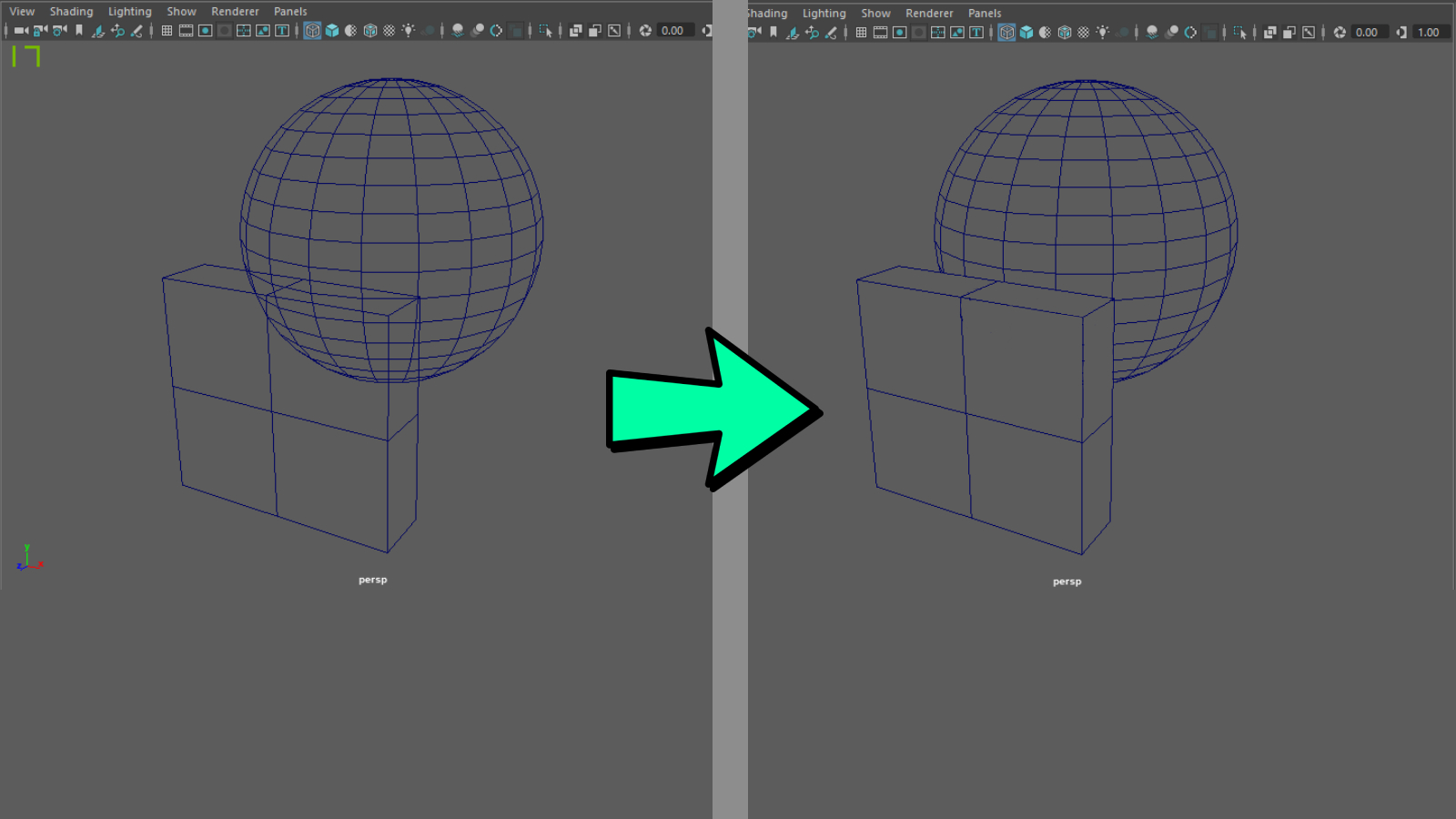Image resolution: width=1456 pixels, height=819 pixels.
Task: Open Lighting menu in right viewport
Action: click(824, 13)
